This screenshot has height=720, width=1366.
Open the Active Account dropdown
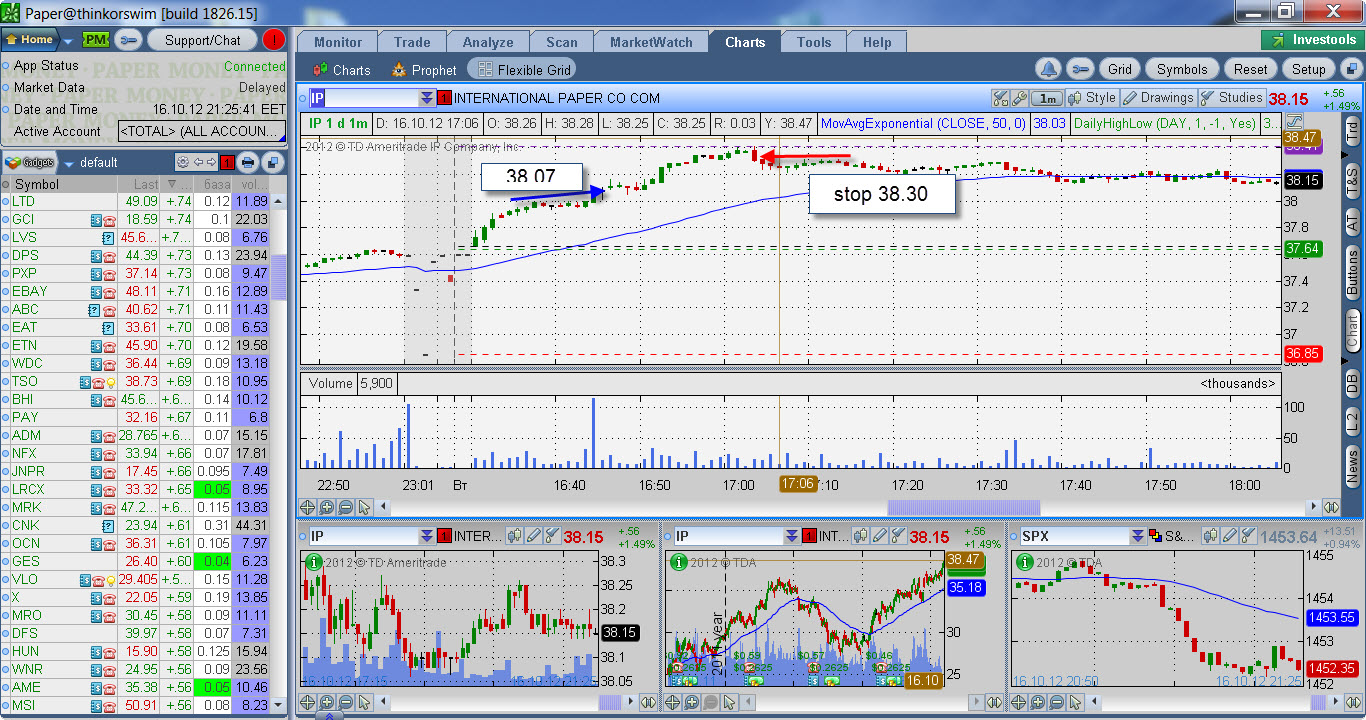coord(201,131)
